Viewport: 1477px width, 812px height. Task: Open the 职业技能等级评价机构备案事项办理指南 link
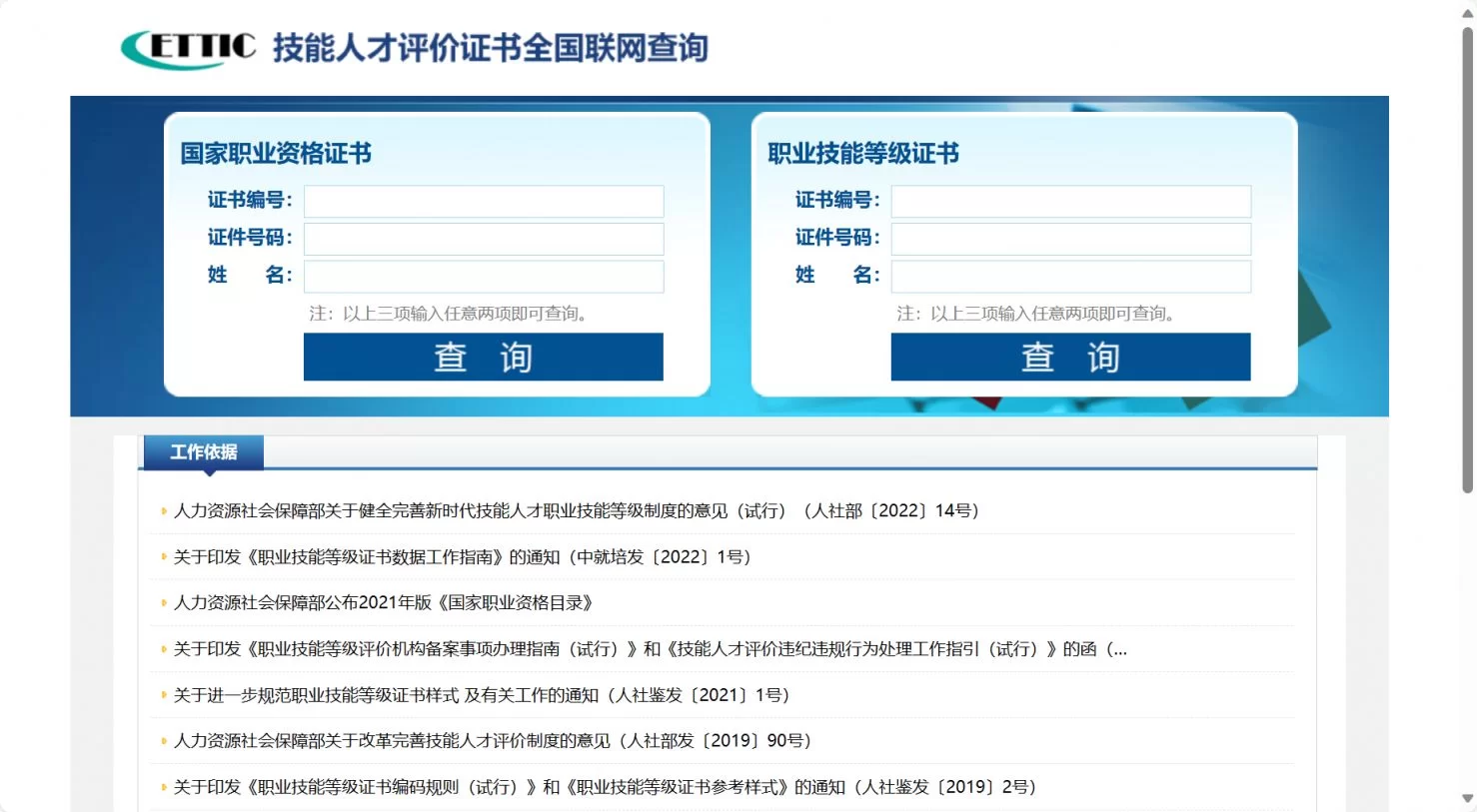point(650,649)
